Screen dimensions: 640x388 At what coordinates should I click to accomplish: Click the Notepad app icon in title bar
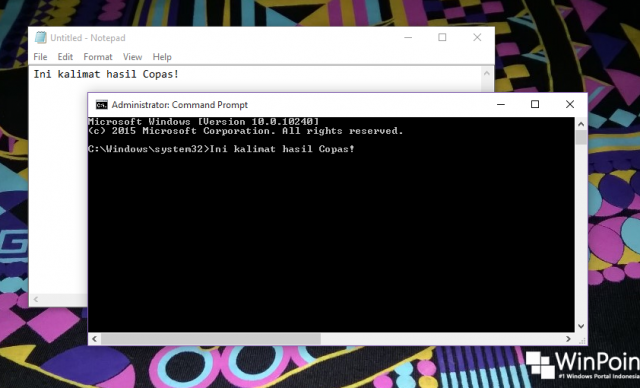point(40,38)
